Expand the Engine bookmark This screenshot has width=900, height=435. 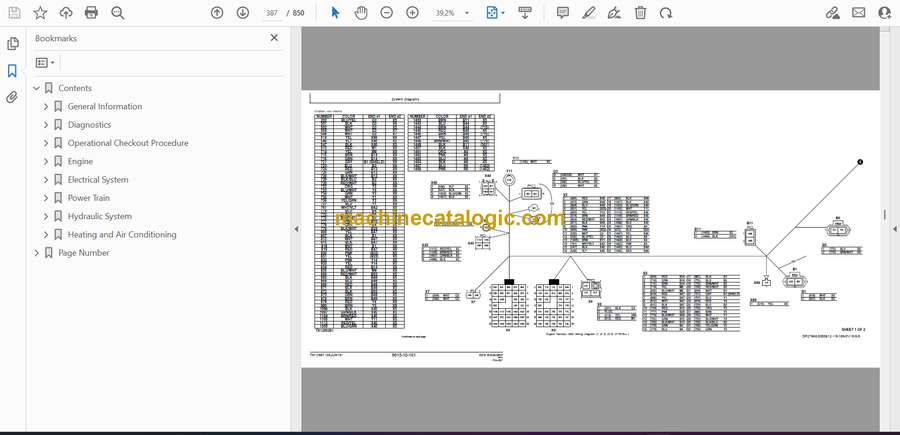[x=46, y=162]
